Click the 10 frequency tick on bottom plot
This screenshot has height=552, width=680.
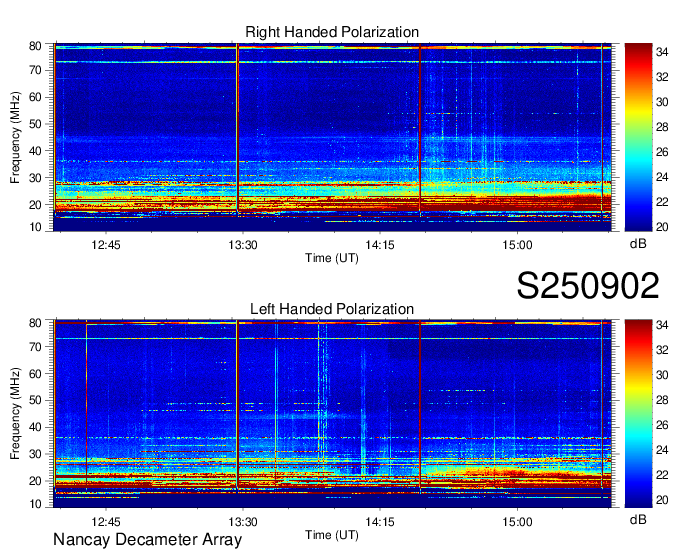click(35, 504)
